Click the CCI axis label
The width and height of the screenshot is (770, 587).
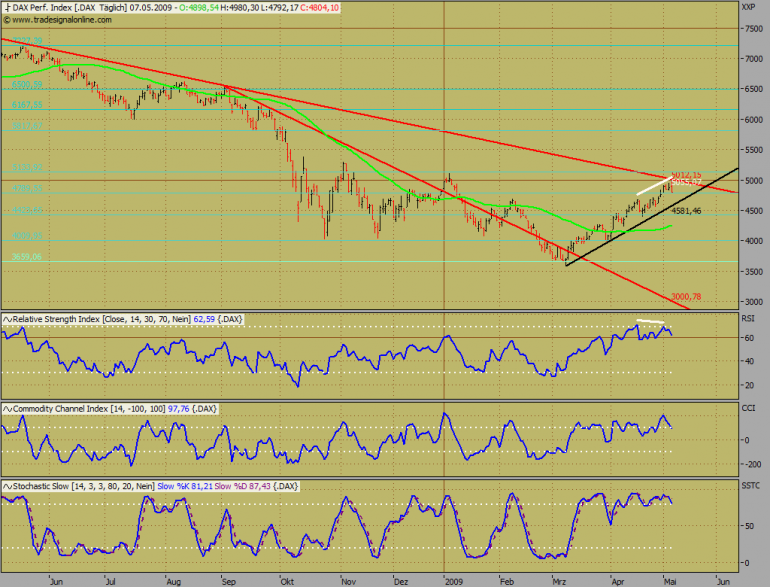[x=748, y=408]
